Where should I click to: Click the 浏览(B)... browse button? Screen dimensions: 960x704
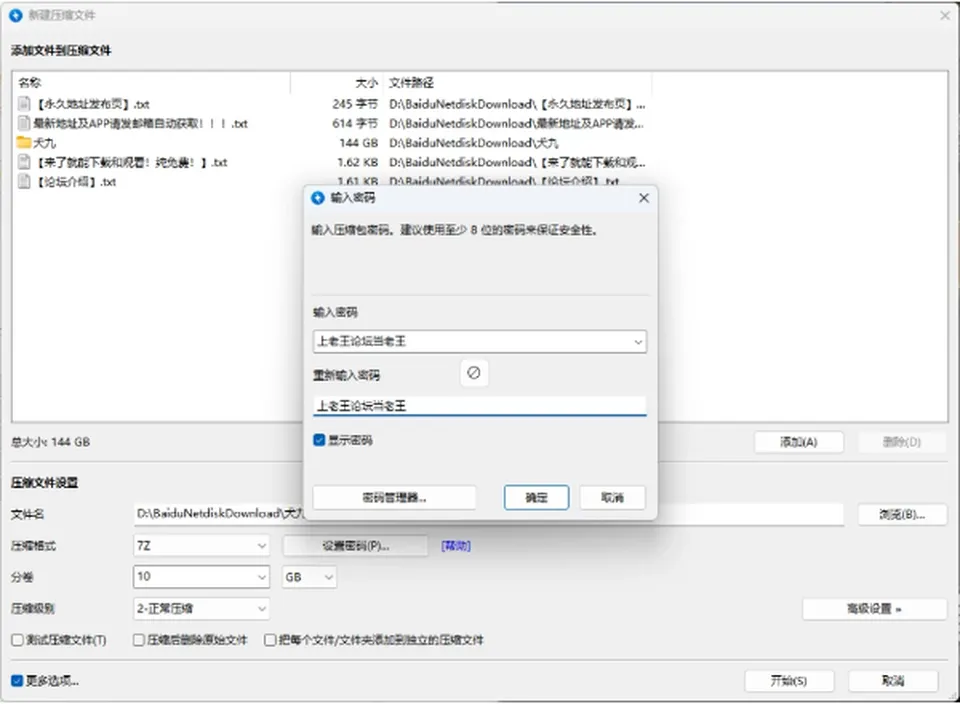(902, 514)
